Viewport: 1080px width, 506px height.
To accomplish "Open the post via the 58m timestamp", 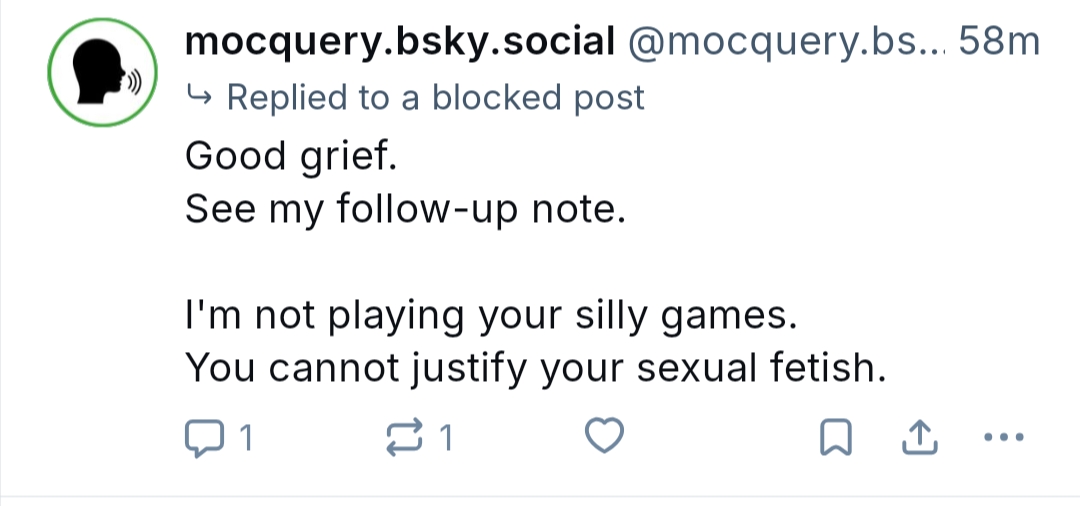I will coord(999,42).
